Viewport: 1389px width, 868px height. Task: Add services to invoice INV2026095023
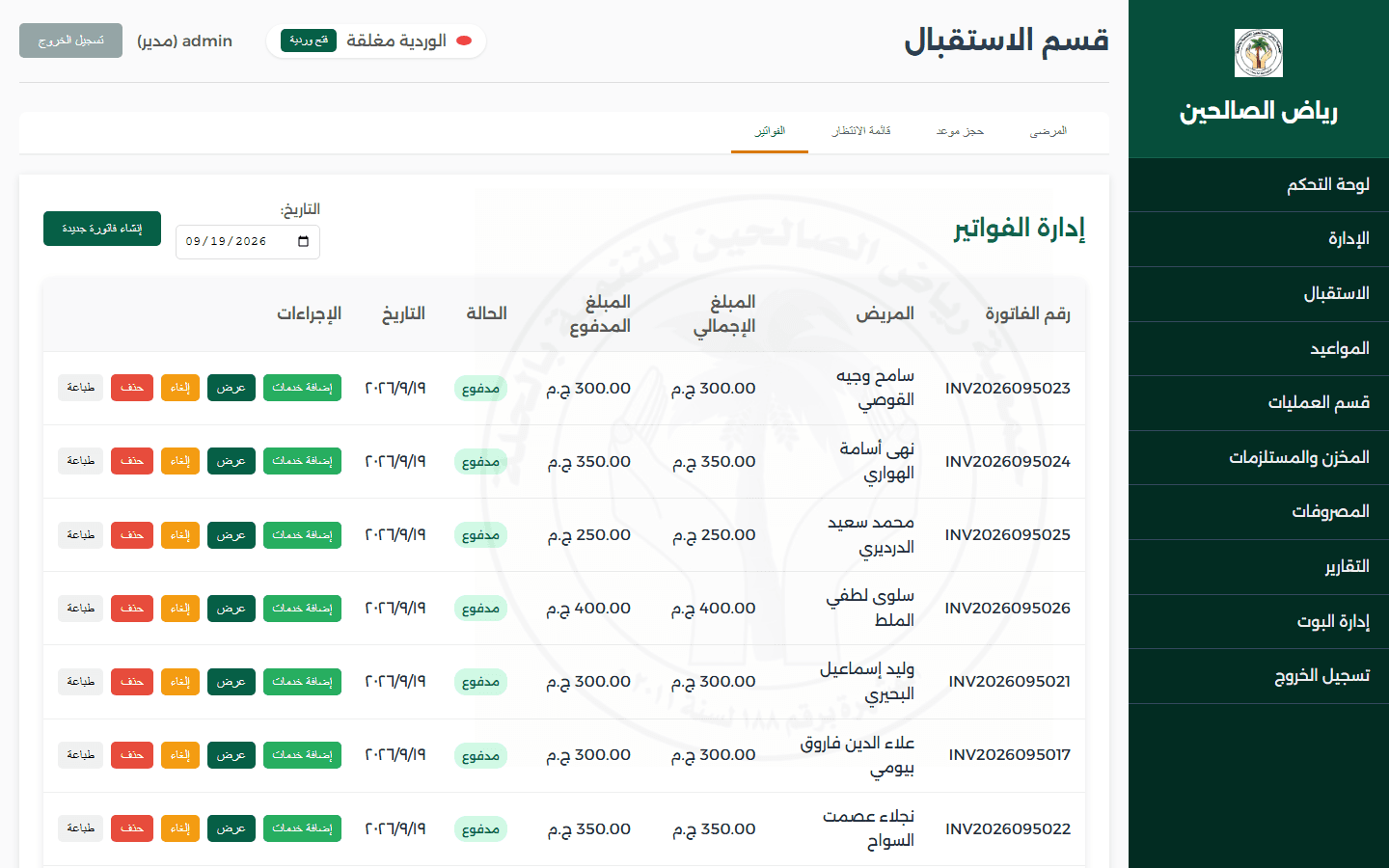302,388
